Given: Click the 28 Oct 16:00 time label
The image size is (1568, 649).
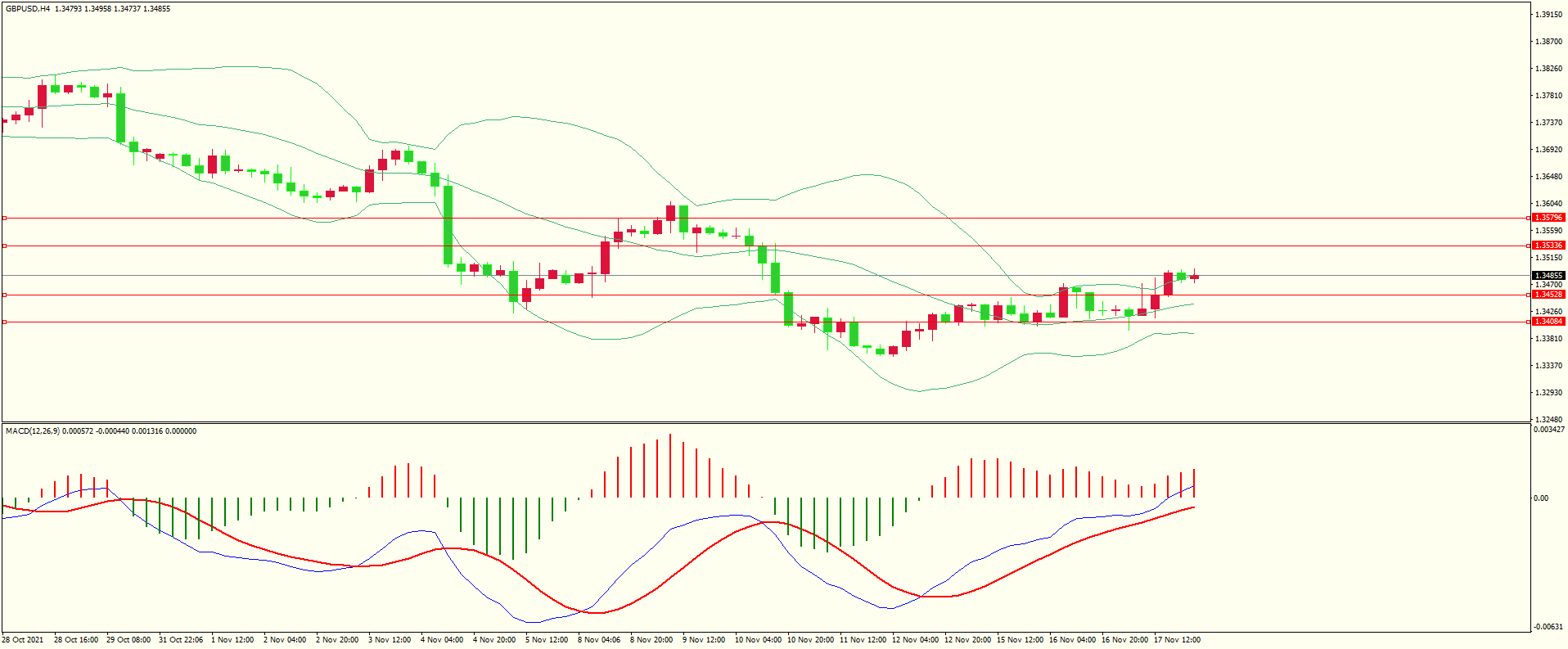Looking at the screenshot, I should [76, 640].
